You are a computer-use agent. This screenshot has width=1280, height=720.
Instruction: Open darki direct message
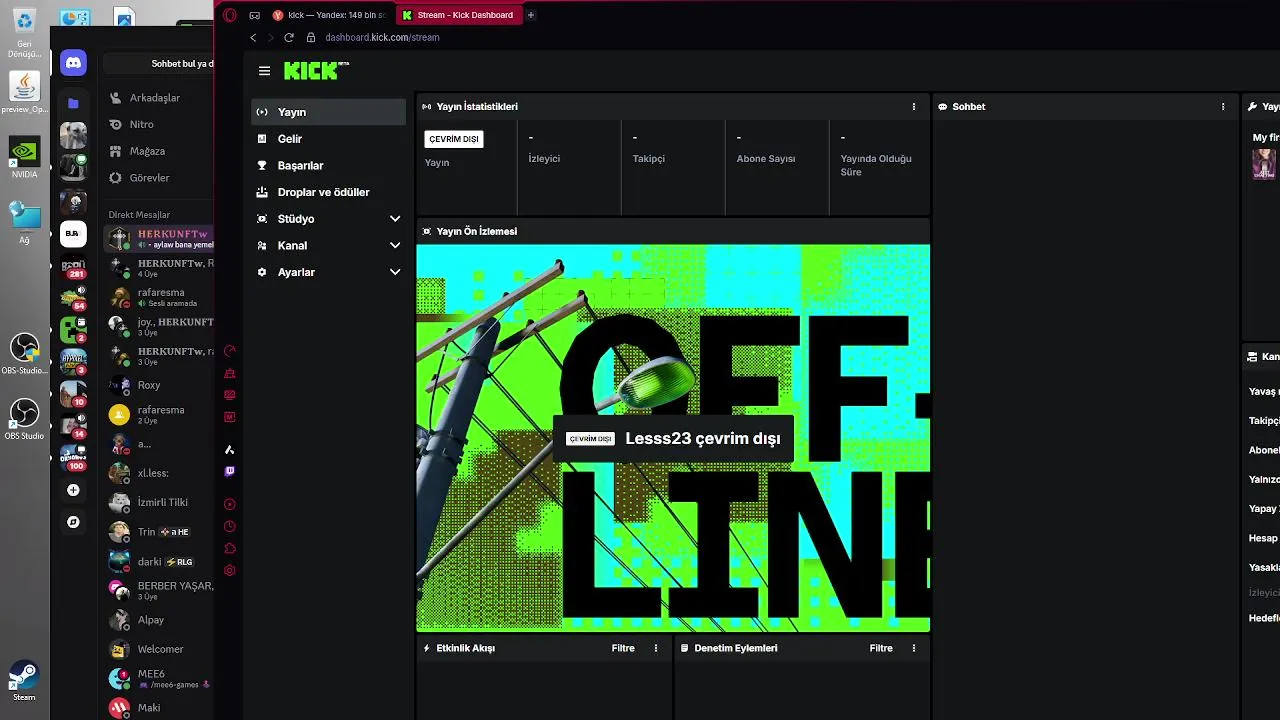(160, 562)
